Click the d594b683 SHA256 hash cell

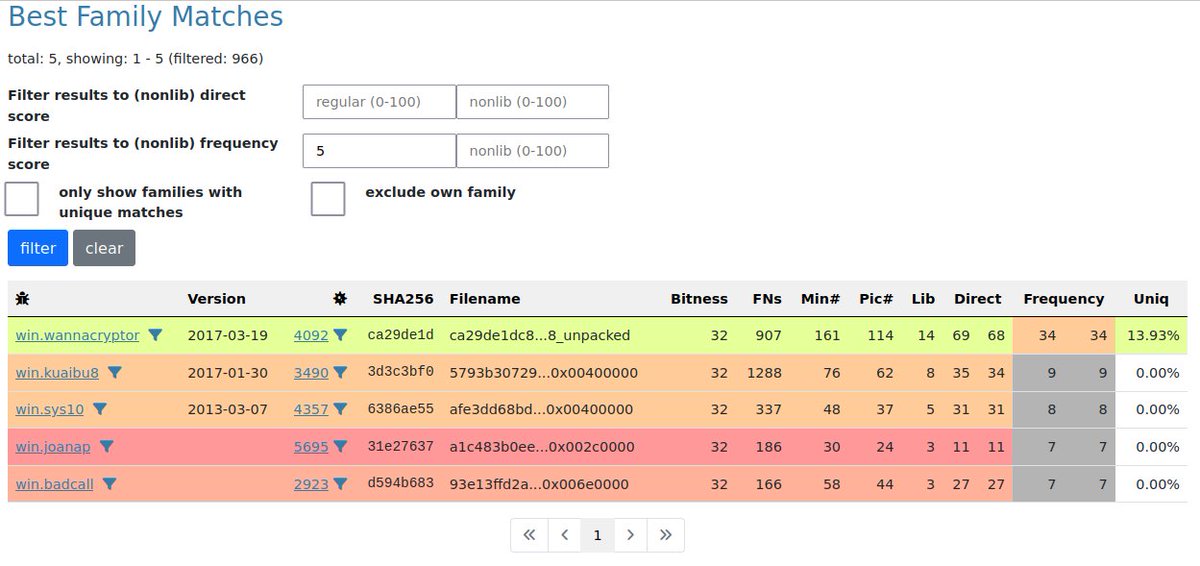[x=401, y=484]
